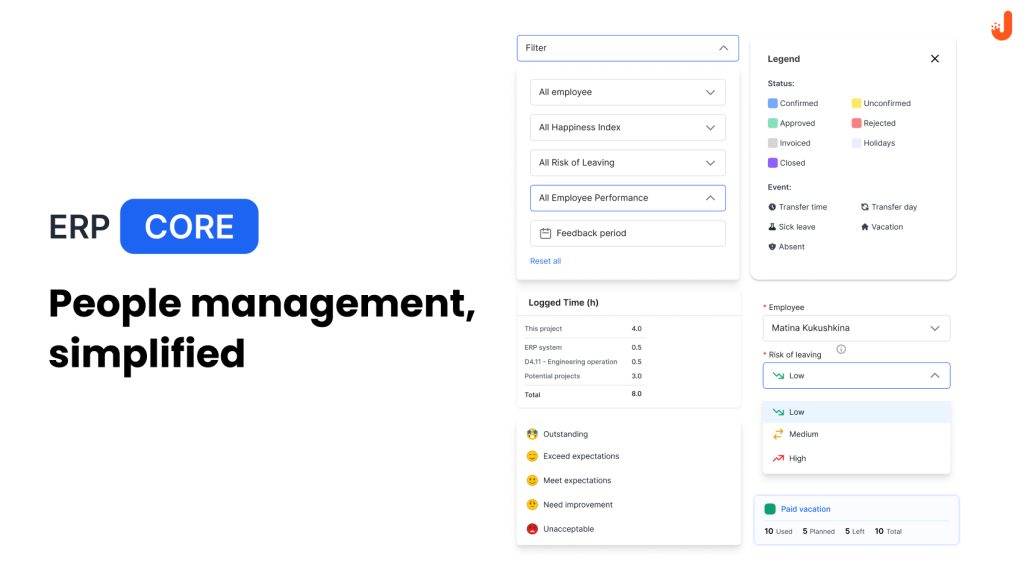Viewport: 1024px width, 578px height.
Task: Open the All Happiness Index dropdown
Action: (627, 127)
